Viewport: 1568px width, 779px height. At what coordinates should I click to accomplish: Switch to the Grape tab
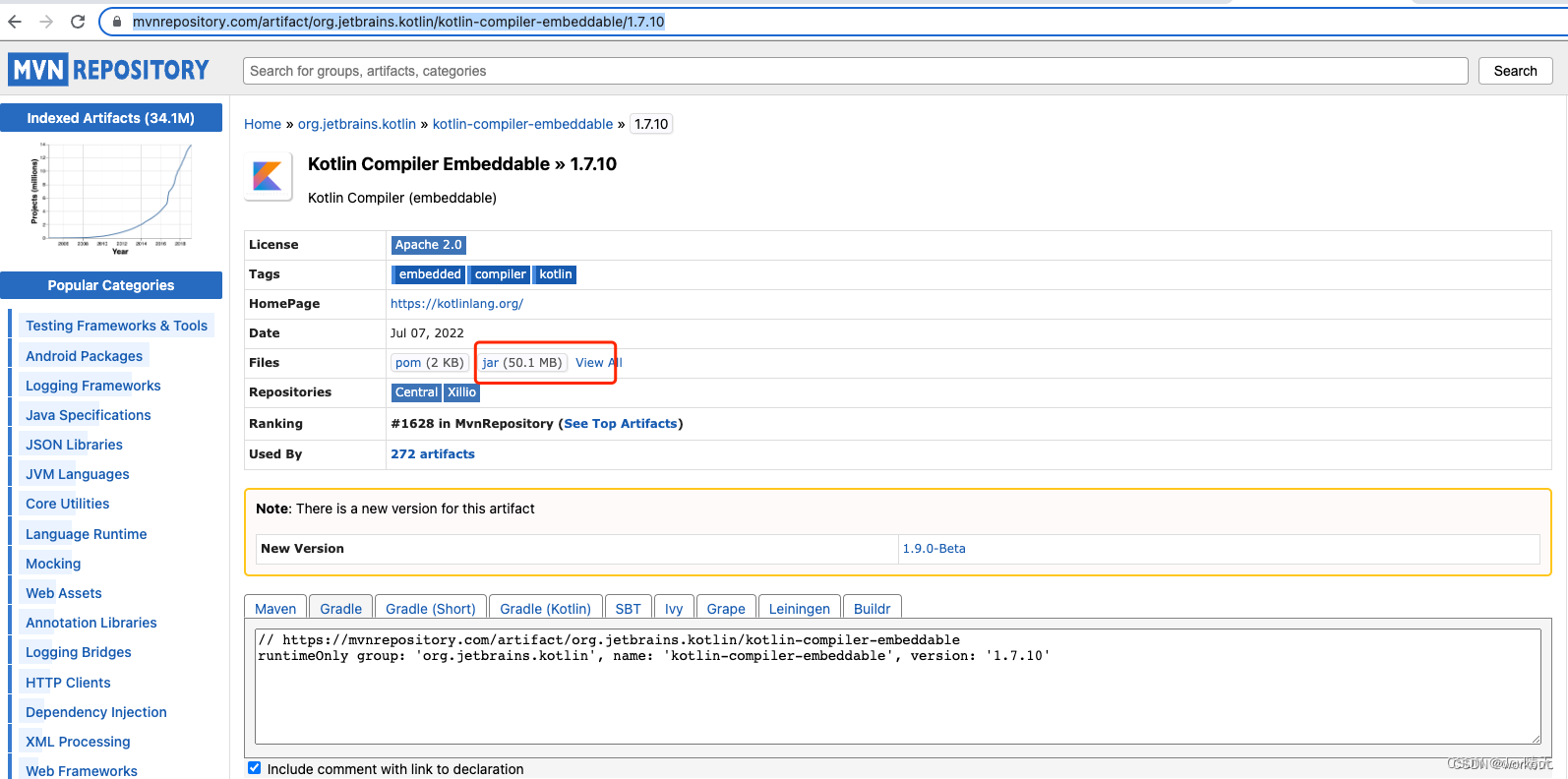pyautogui.click(x=726, y=608)
